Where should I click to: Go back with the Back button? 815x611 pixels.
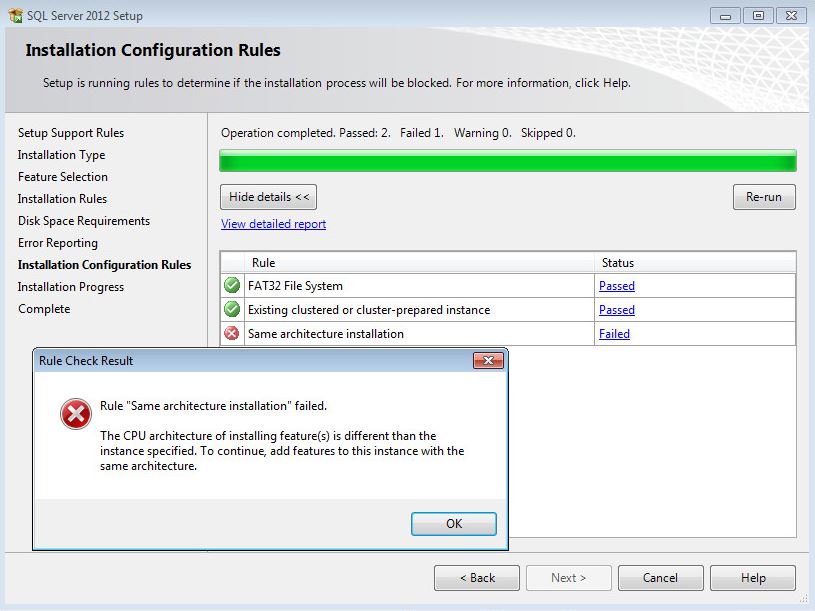(x=477, y=578)
